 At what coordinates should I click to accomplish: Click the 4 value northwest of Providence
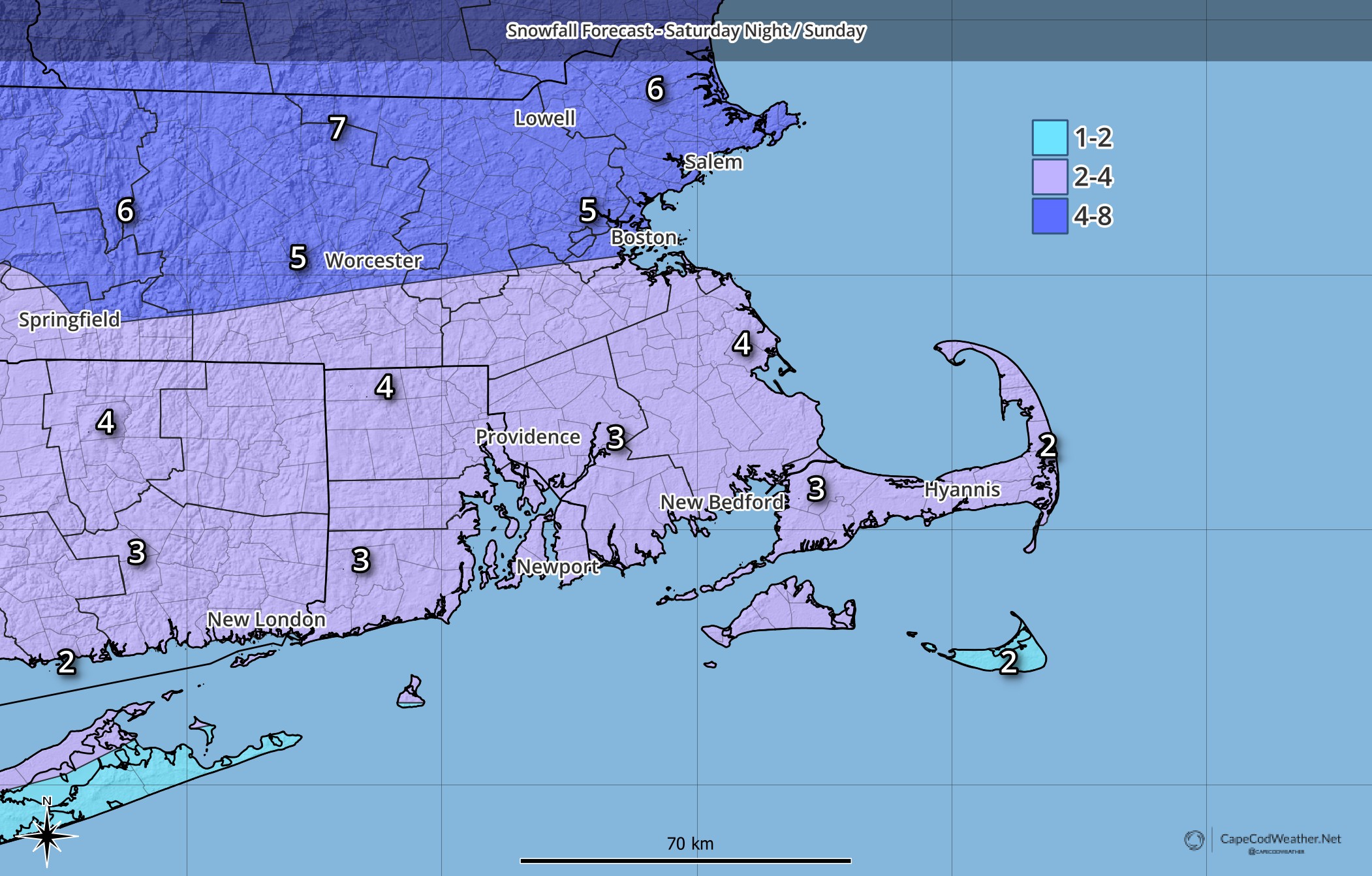[385, 387]
